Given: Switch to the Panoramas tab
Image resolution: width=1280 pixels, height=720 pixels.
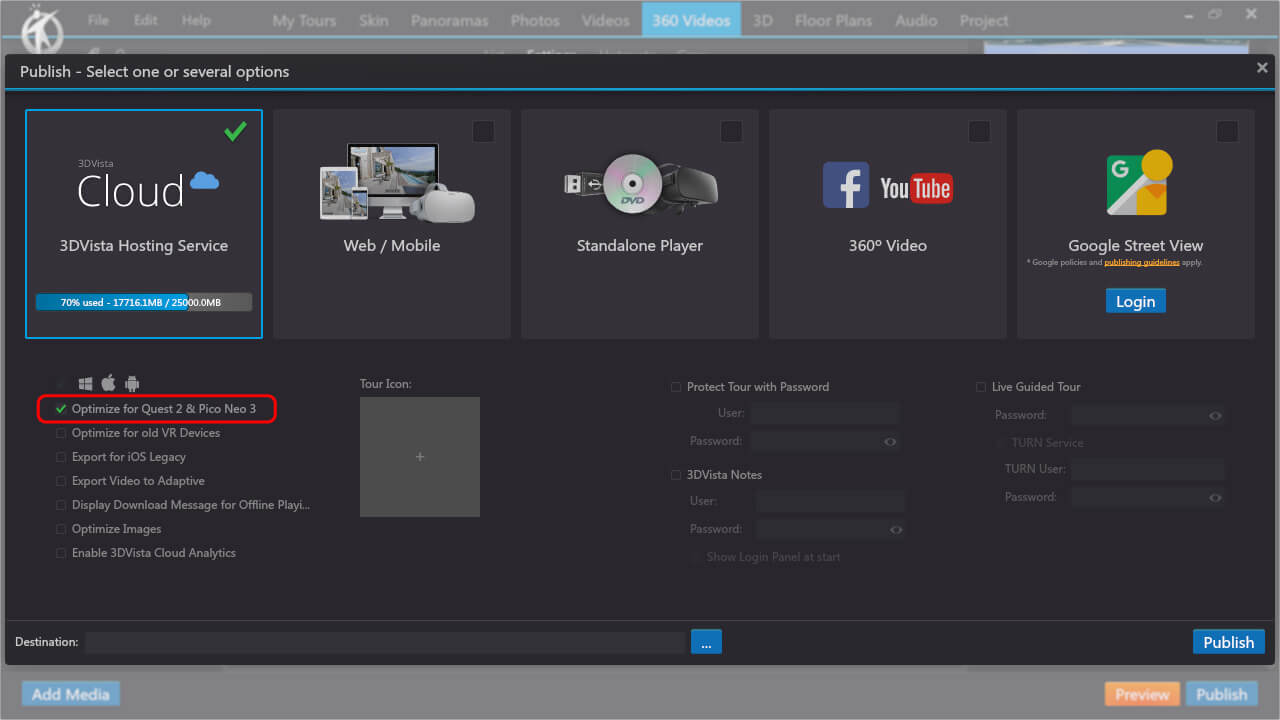Looking at the screenshot, I should point(449,20).
